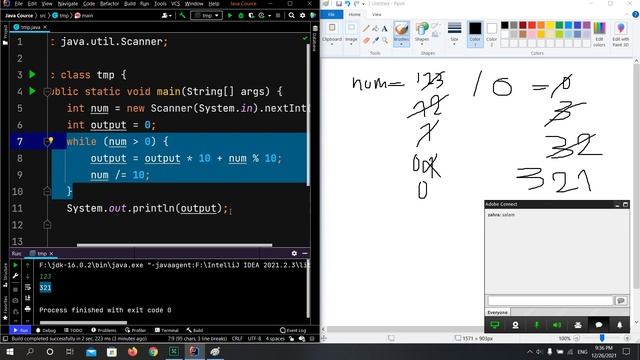This screenshot has width=640, height=360.
Task: Stop the running process in IntelliJ toolbar
Action: 278,16
